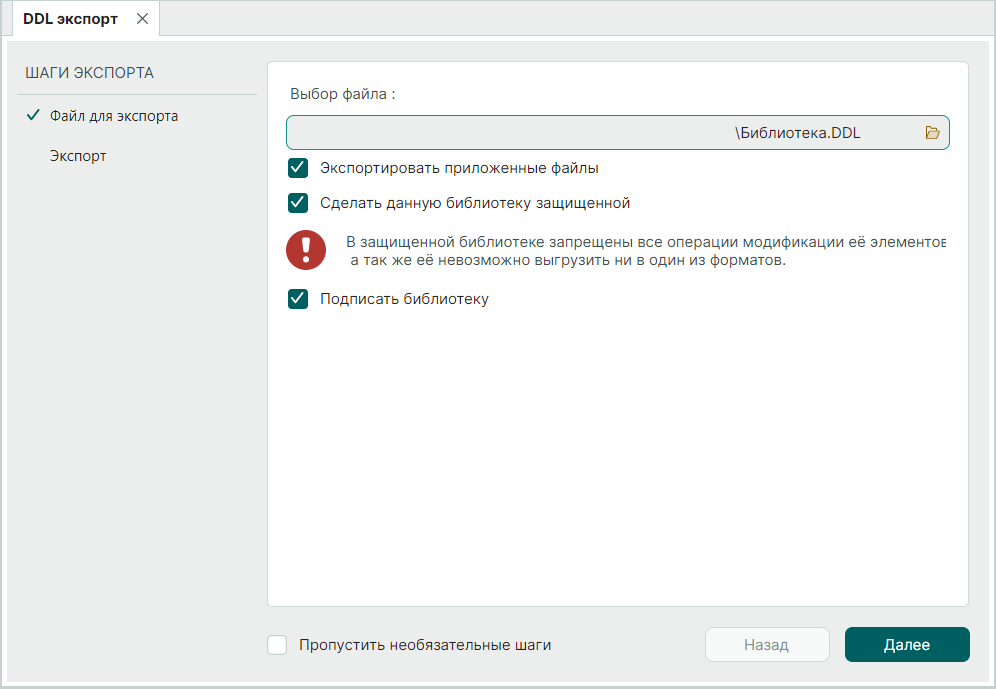
Task: Select the Экспорт step in the sidebar
Action: [78, 157]
